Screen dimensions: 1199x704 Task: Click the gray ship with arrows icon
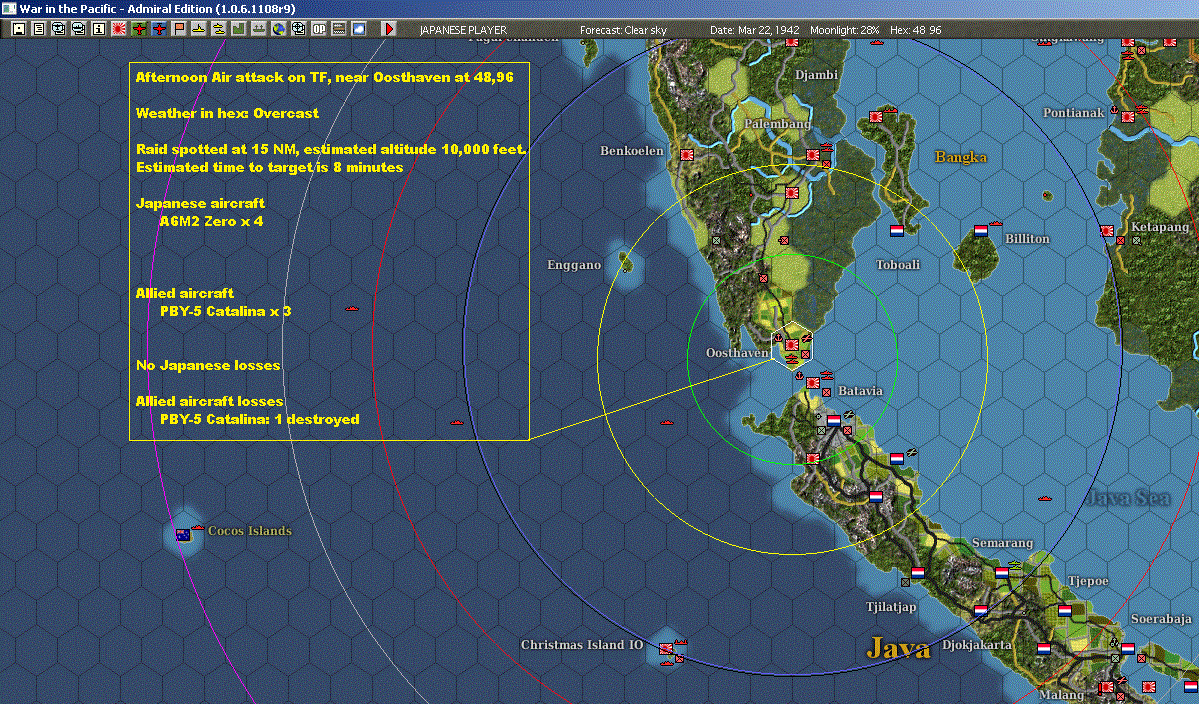(258, 29)
